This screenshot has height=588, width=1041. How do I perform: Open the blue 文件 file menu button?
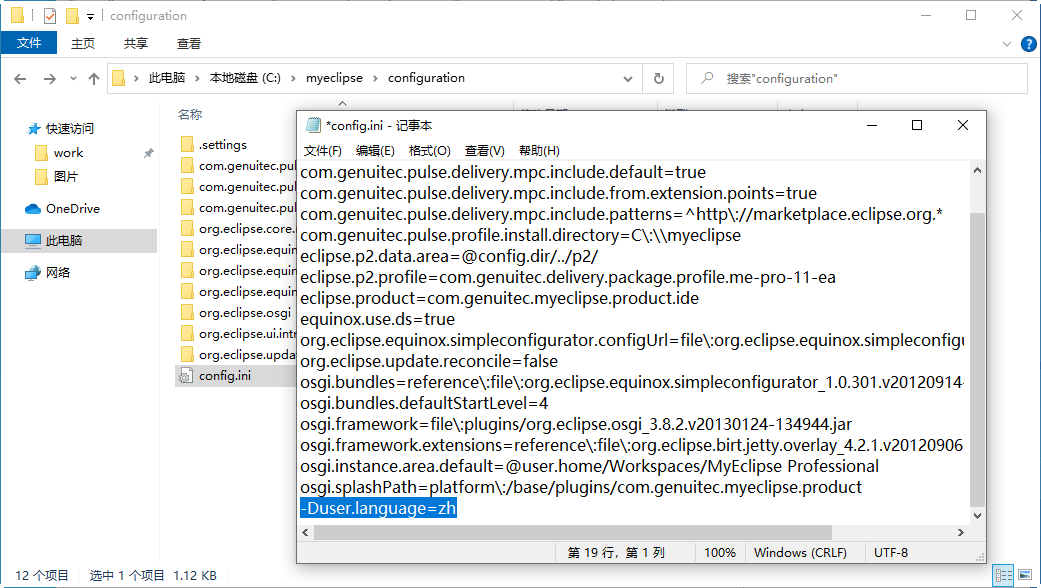tap(30, 44)
